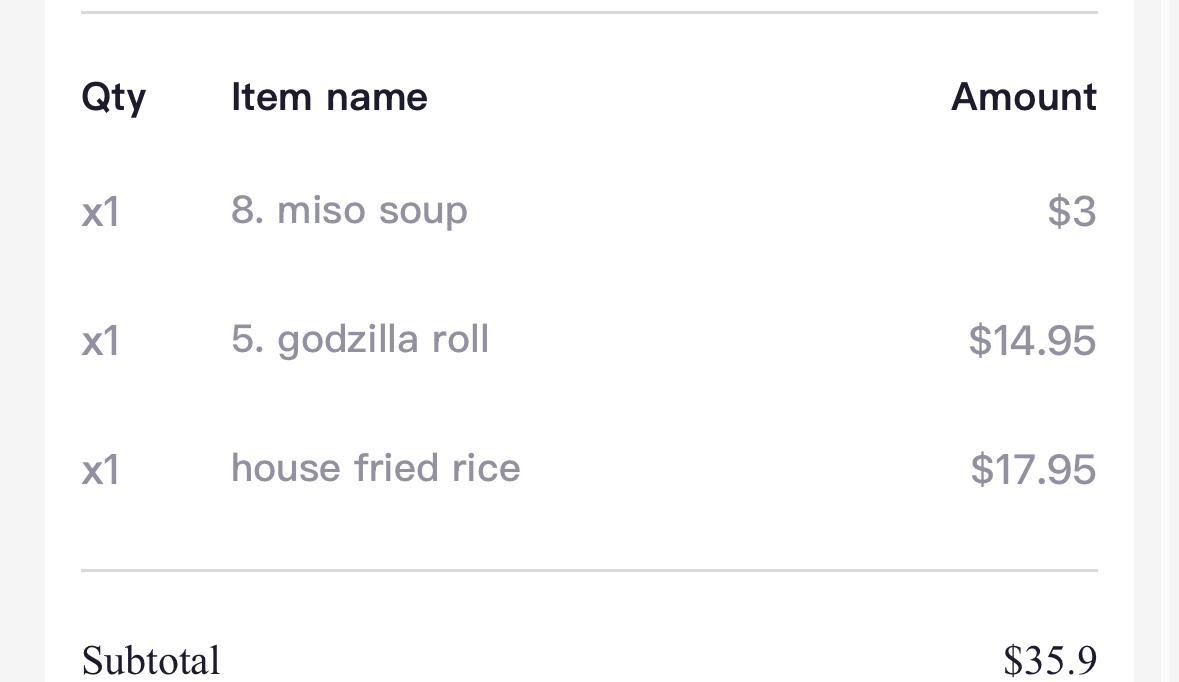Select the house fried rice item
Viewport: 1179px width, 682px height.
tap(375, 468)
